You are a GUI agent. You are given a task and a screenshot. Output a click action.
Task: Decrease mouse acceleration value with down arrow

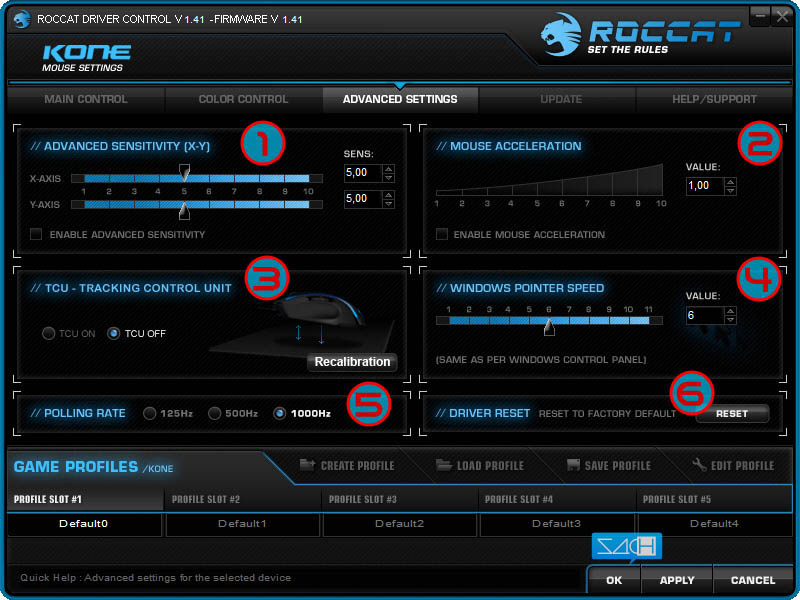pyautogui.click(x=731, y=190)
